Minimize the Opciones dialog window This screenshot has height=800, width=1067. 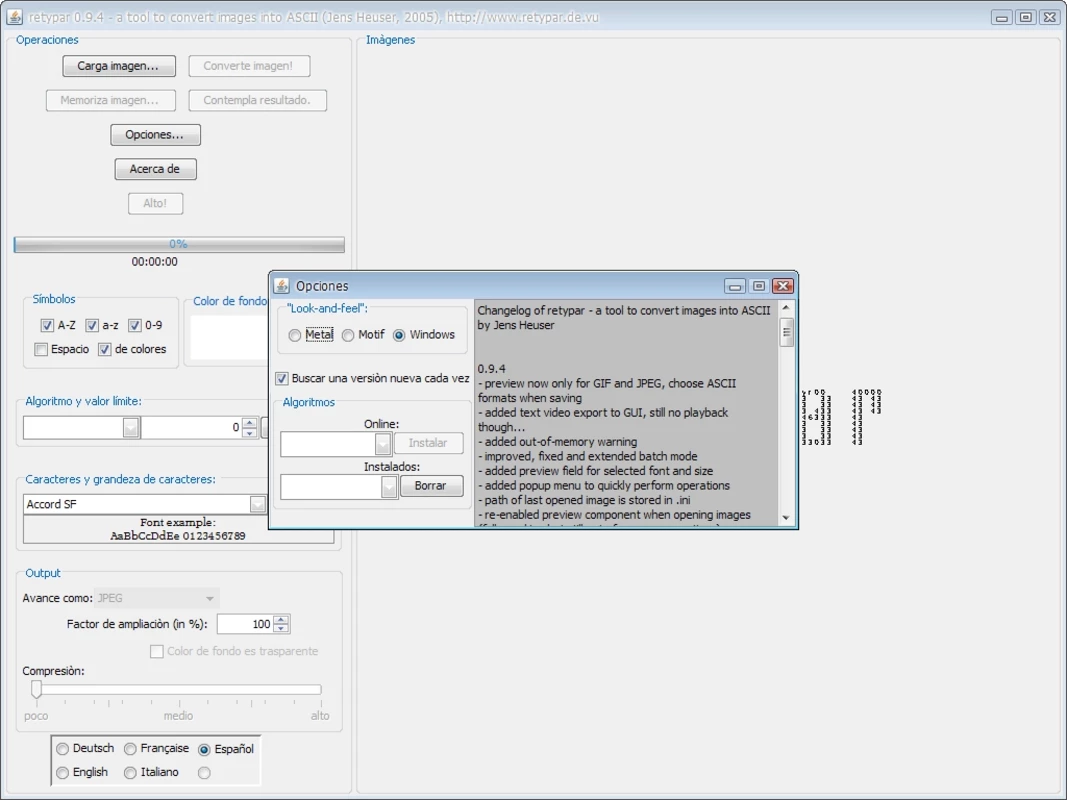click(734, 286)
